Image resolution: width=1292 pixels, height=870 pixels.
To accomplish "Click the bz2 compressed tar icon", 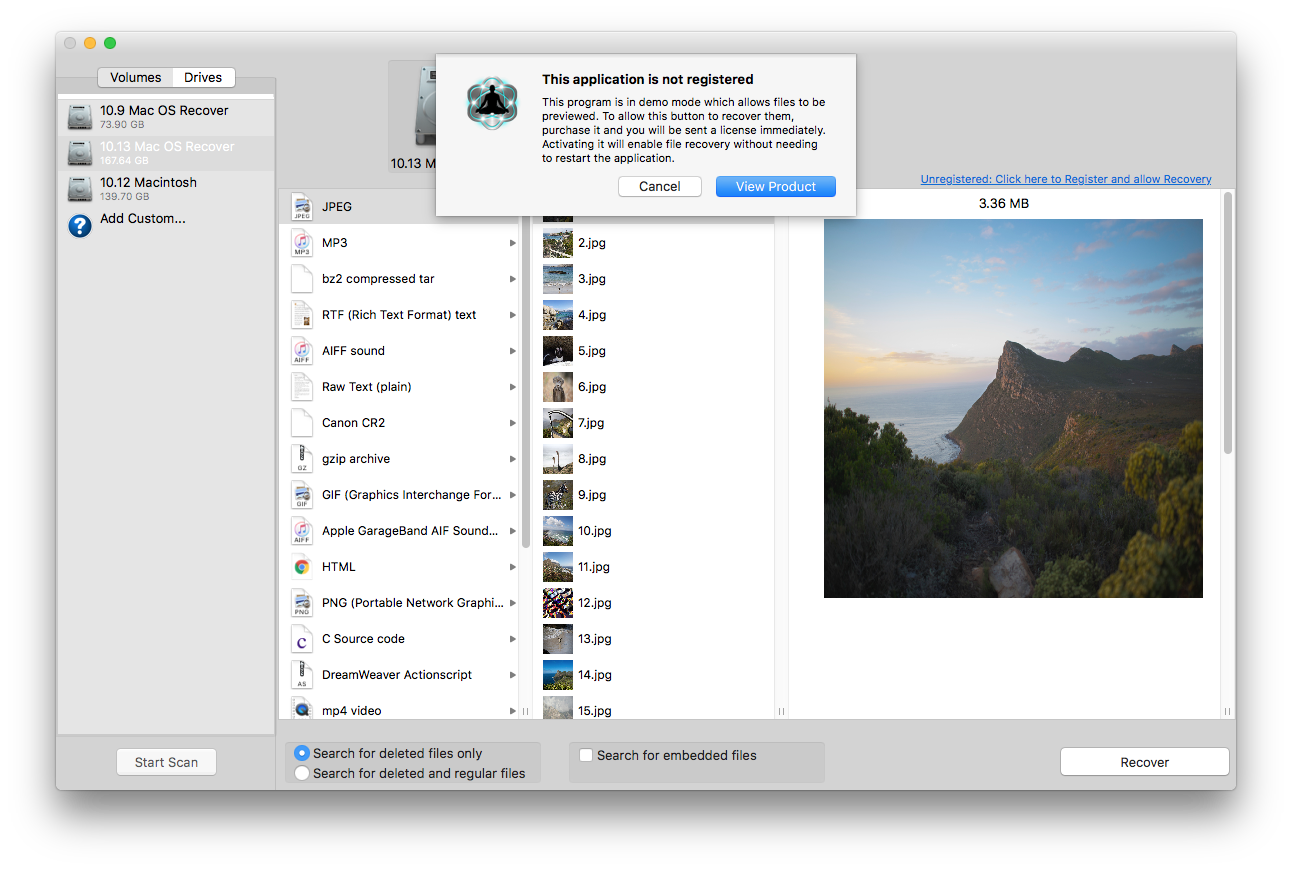I will pyautogui.click(x=302, y=279).
